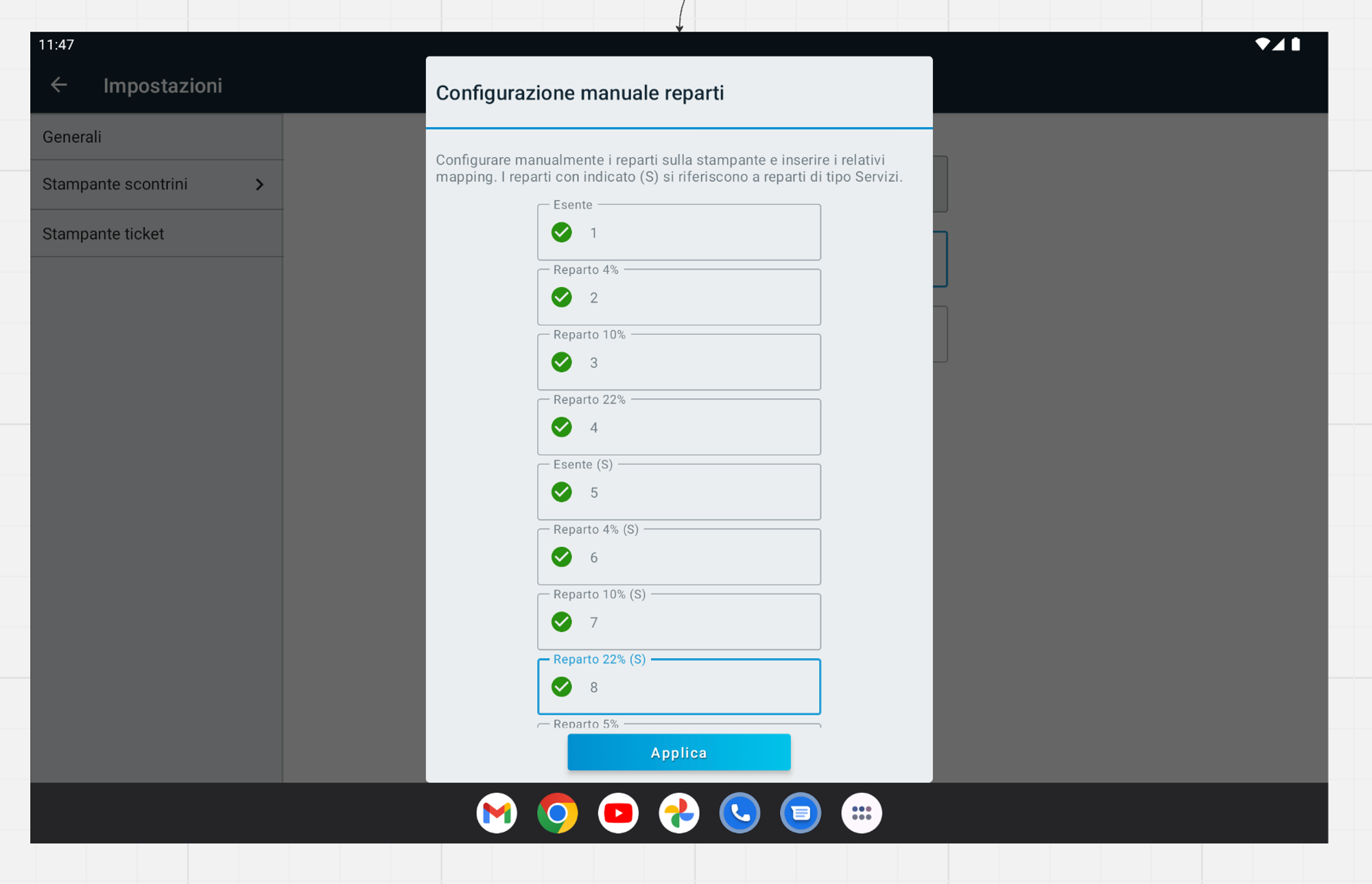Click the green check for Esente

click(x=562, y=233)
